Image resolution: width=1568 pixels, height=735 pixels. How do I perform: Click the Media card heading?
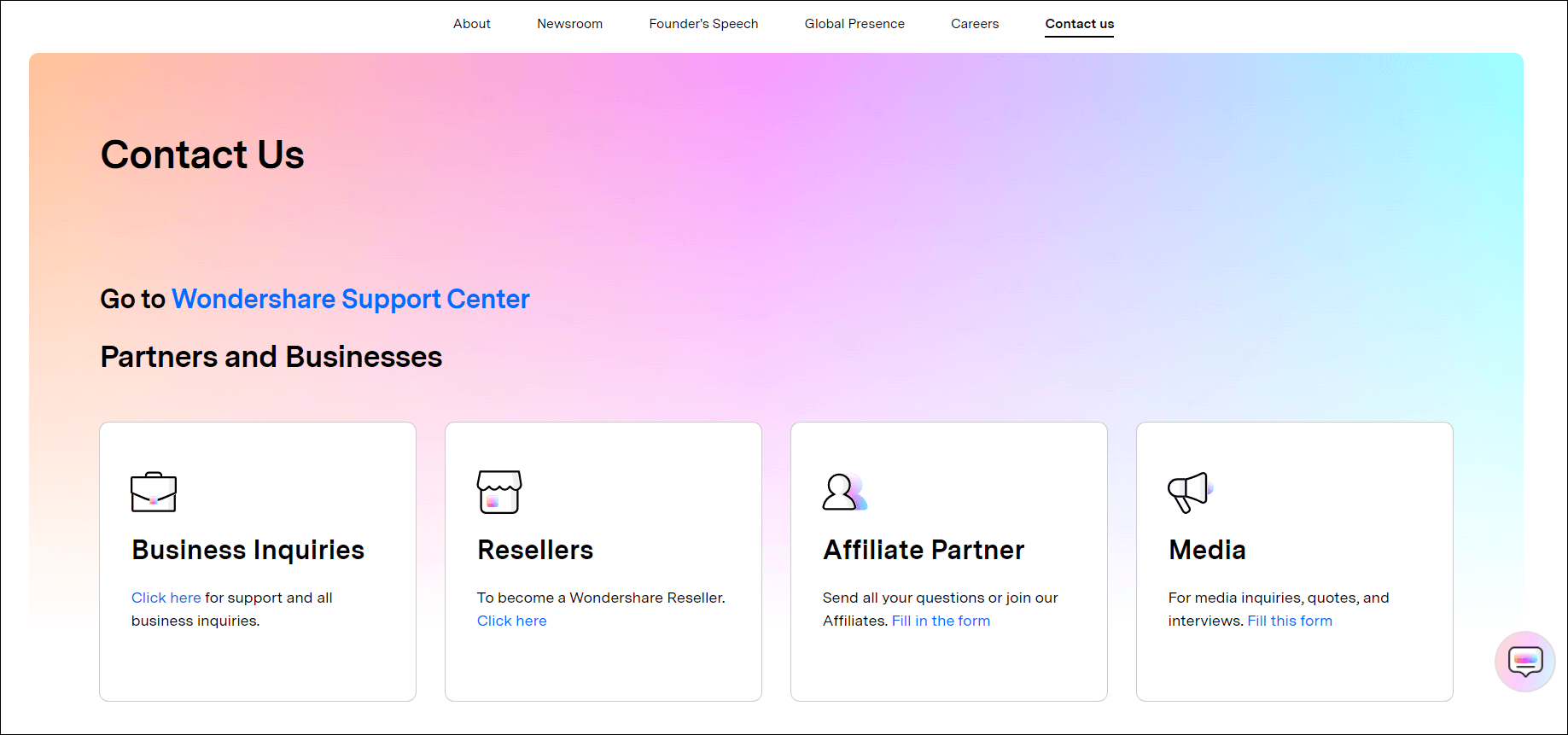click(1207, 551)
